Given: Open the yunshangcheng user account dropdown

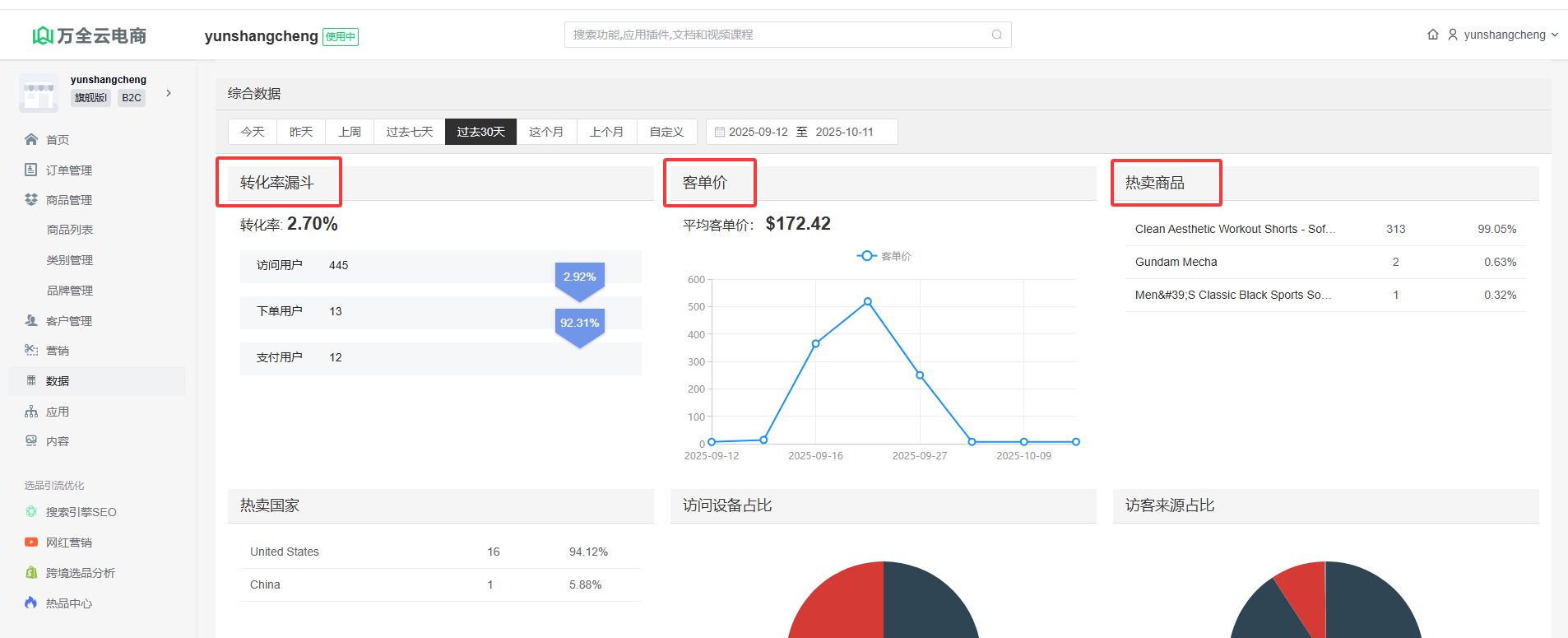Looking at the screenshot, I should tap(1504, 35).
